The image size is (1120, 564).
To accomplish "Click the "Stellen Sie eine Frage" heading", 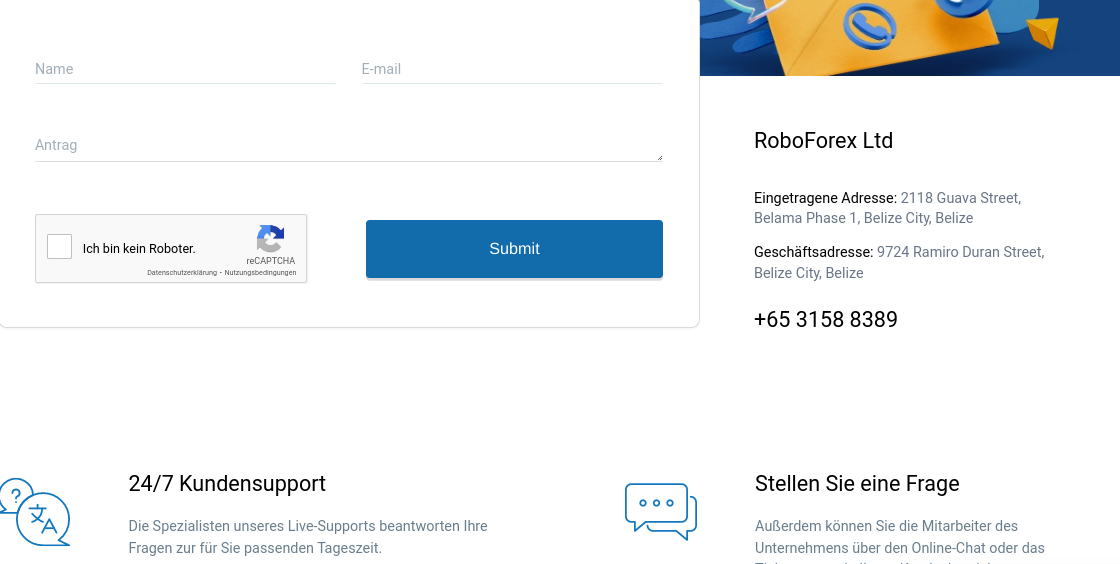I will tap(857, 484).
